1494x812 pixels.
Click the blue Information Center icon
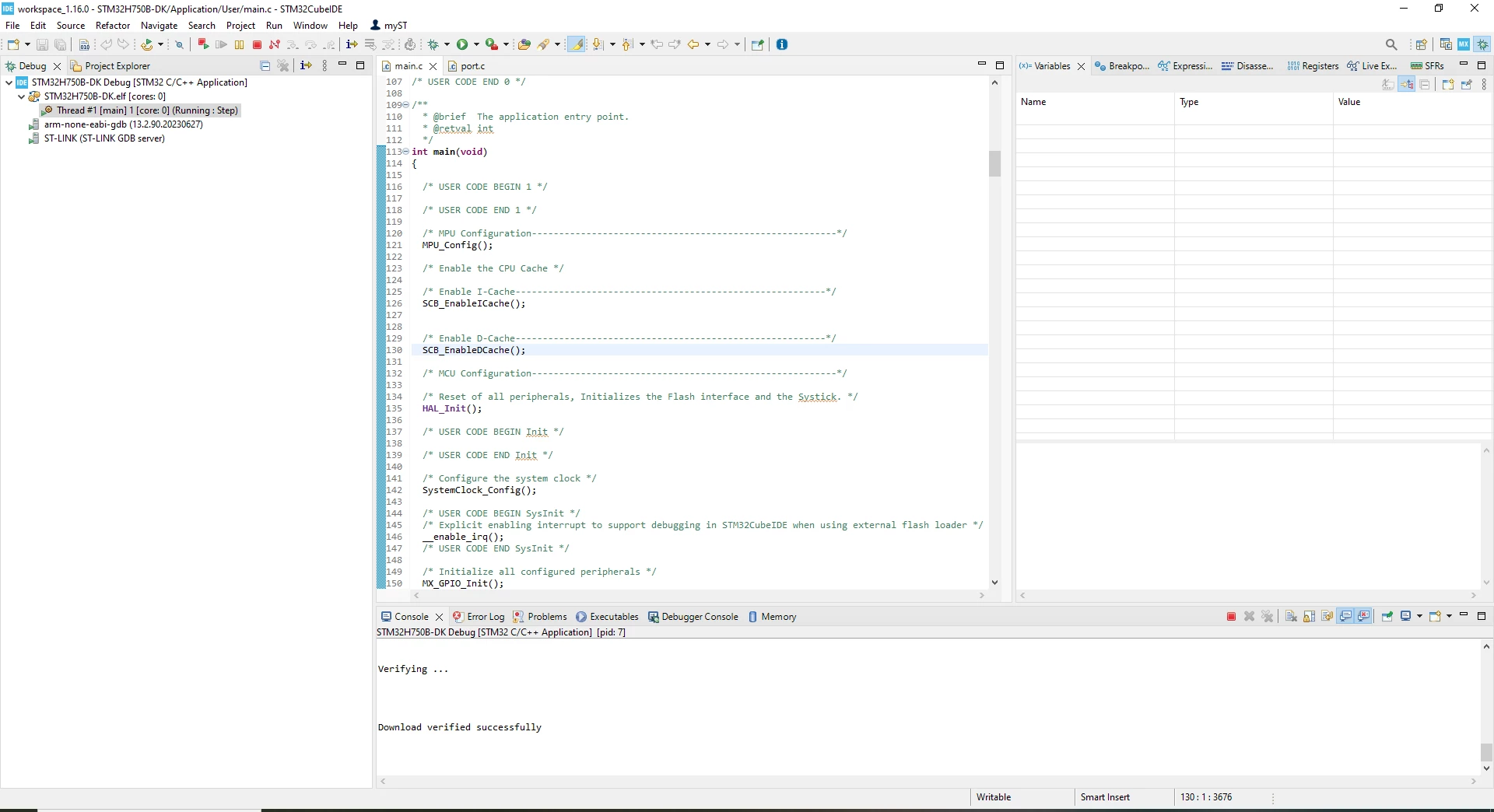coord(782,44)
